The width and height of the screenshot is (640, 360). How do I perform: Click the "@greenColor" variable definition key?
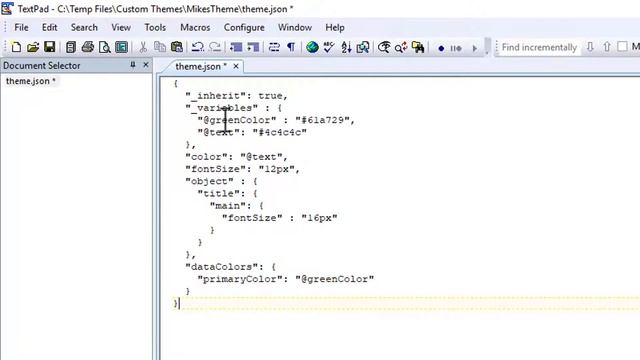[237, 120]
